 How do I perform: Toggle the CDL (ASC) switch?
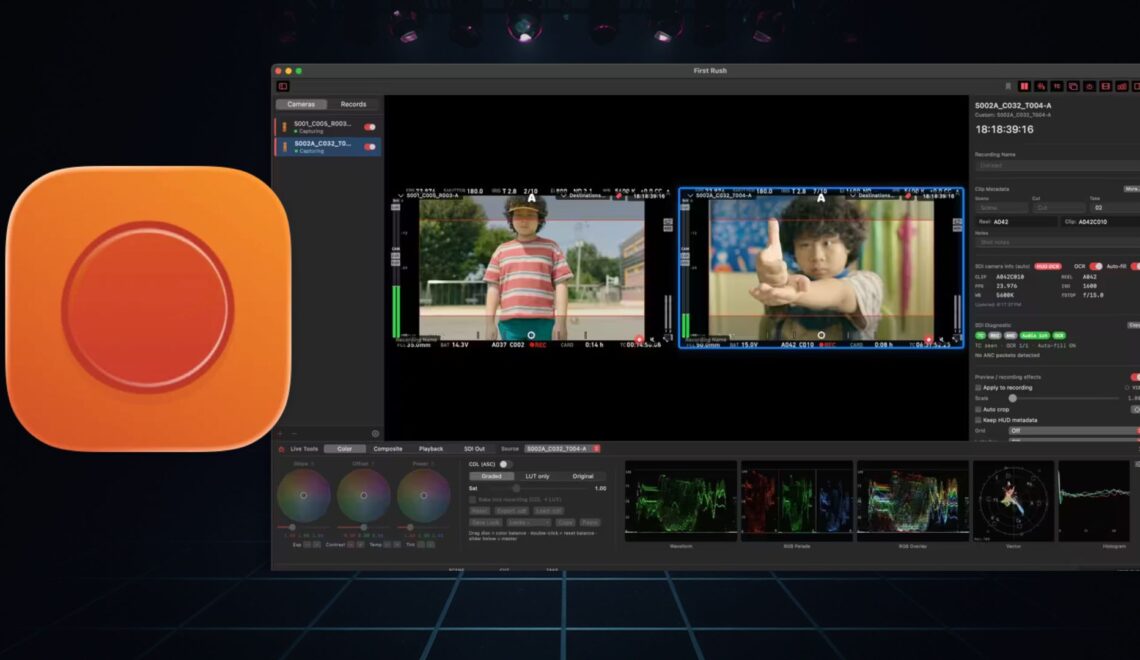click(505, 464)
